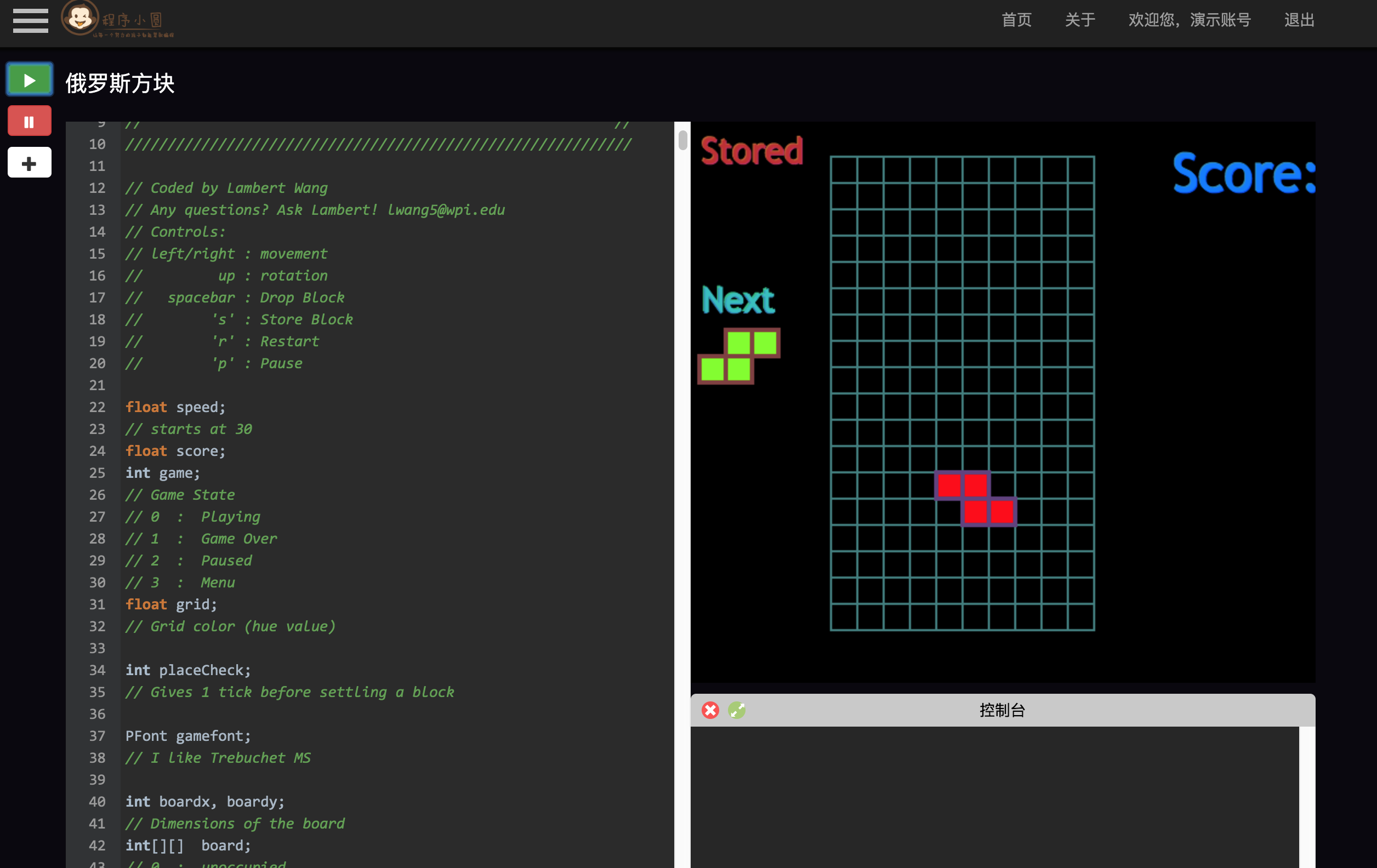
Task: Click the code editor vertical scrollbar handle
Action: [x=682, y=140]
